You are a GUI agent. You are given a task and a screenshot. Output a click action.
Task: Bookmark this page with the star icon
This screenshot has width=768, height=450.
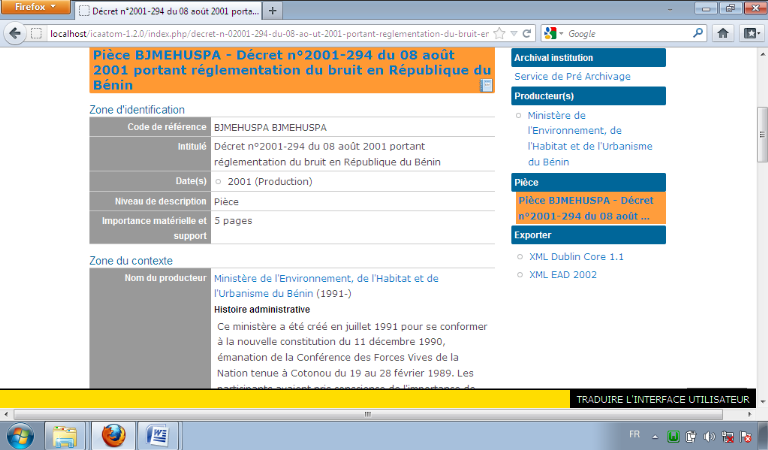(x=499, y=34)
